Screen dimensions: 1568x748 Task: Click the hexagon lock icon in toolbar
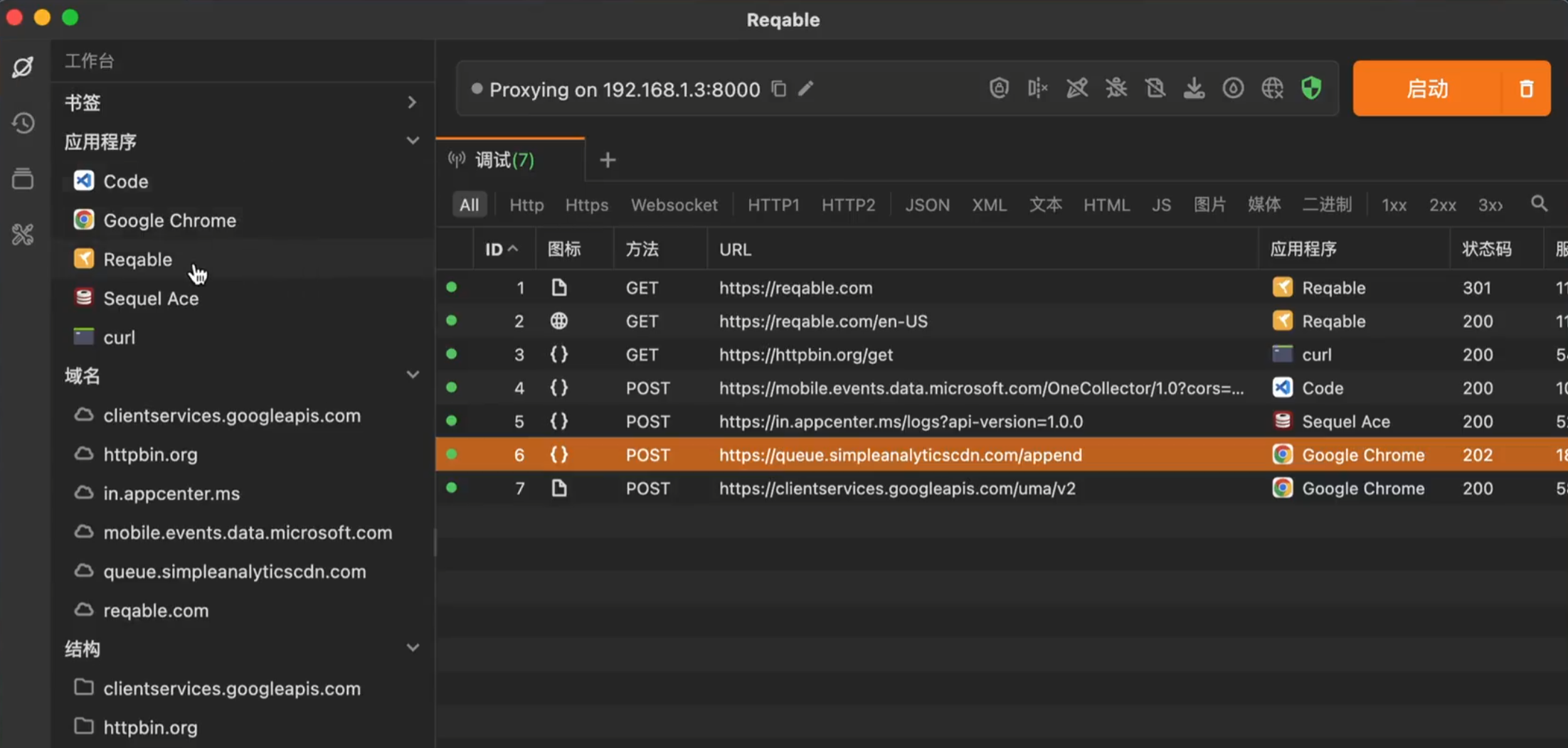coord(999,88)
